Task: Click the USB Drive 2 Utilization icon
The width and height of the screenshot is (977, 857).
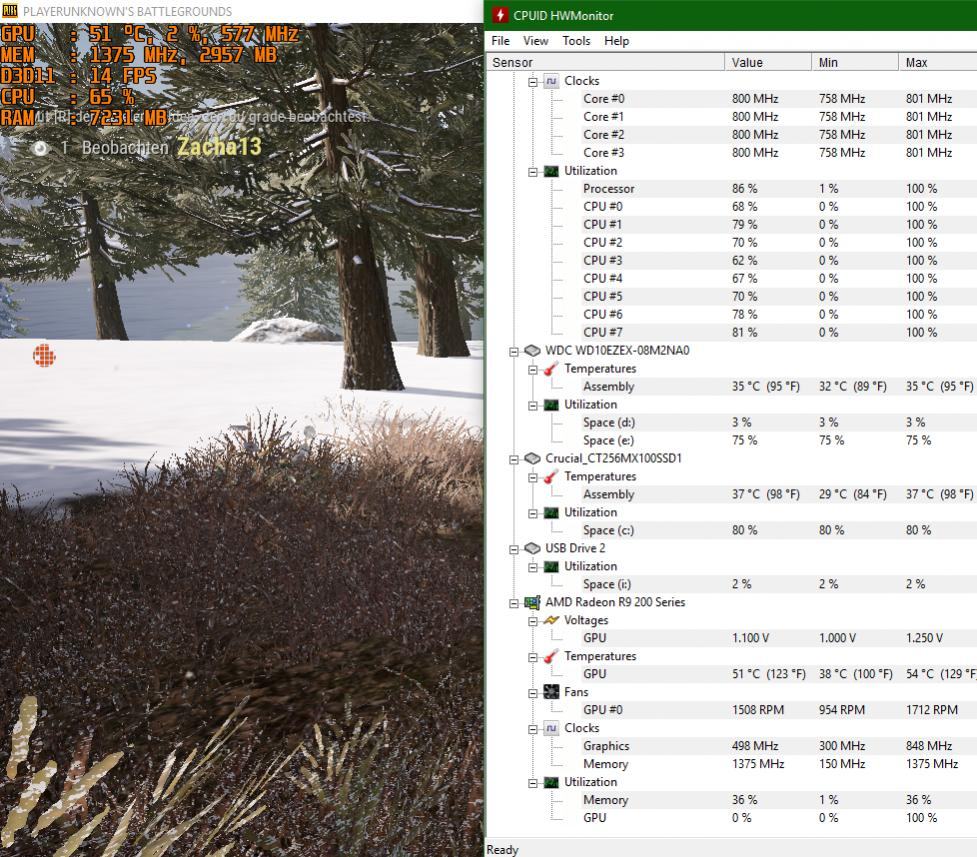Action: [551, 567]
